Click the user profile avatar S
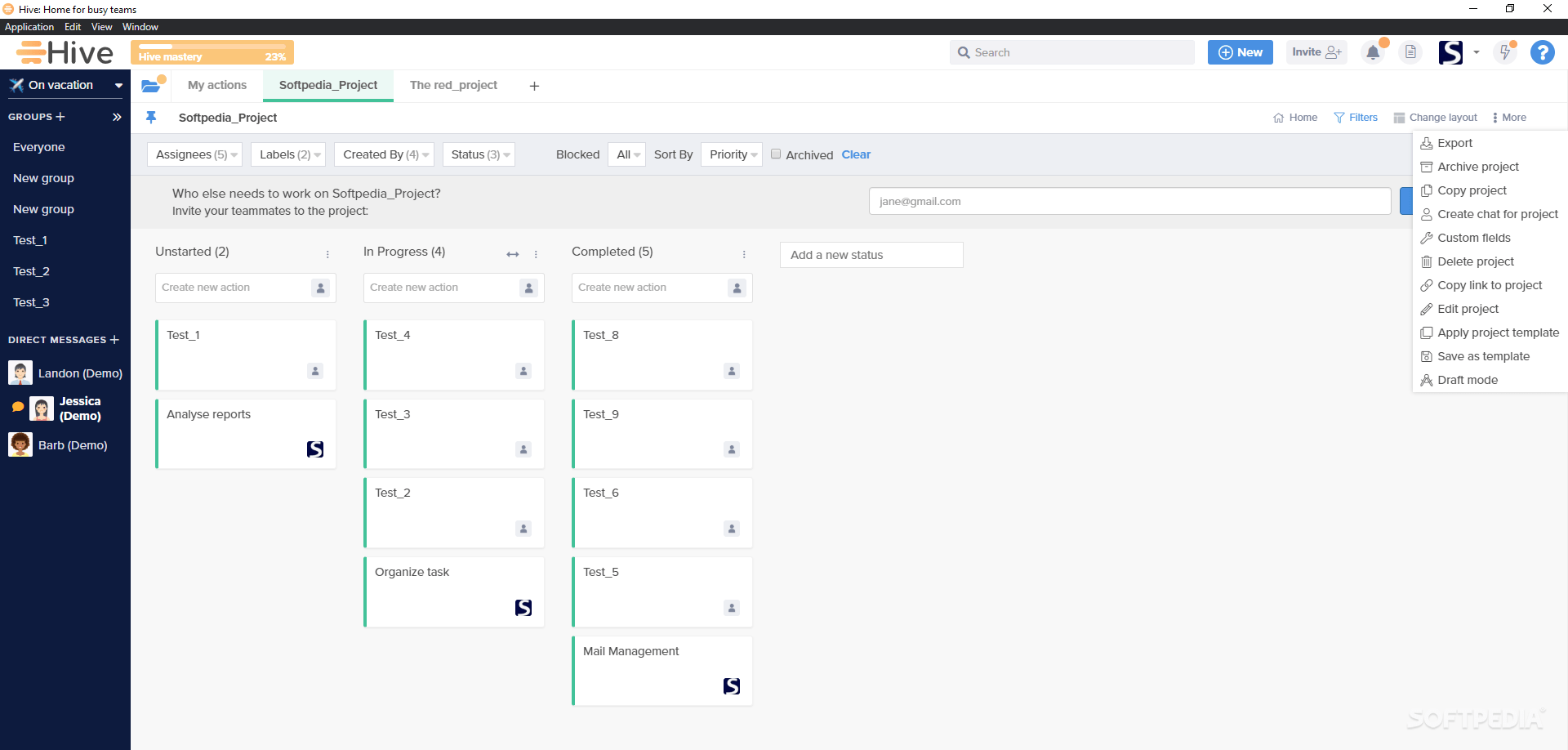The image size is (1568, 750). [1450, 52]
